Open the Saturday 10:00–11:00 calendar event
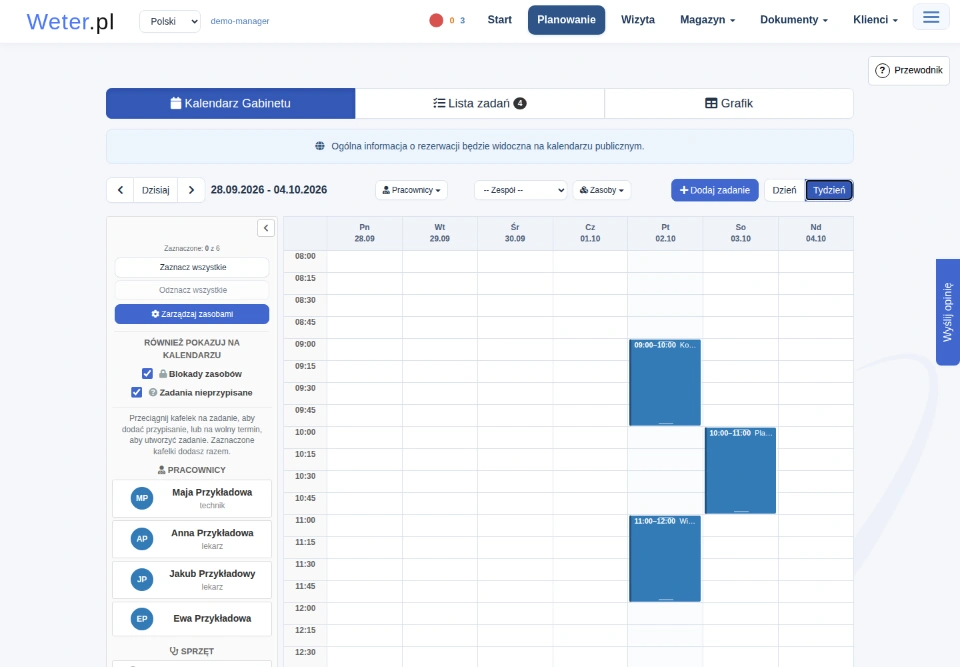Viewport: 960px width, 667px height. coord(740,470)
